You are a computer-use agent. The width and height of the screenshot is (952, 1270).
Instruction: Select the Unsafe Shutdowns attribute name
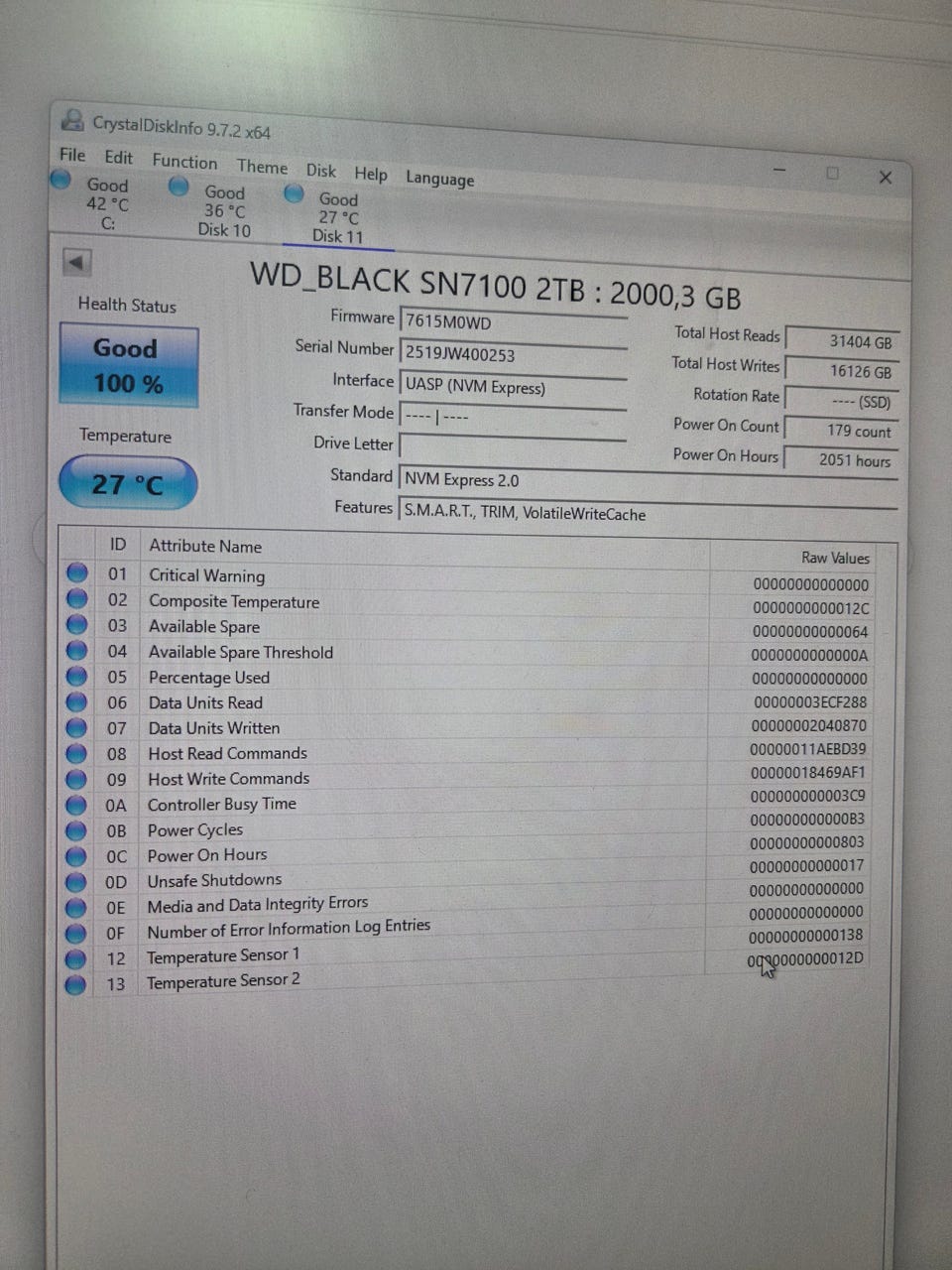(214, 880)
